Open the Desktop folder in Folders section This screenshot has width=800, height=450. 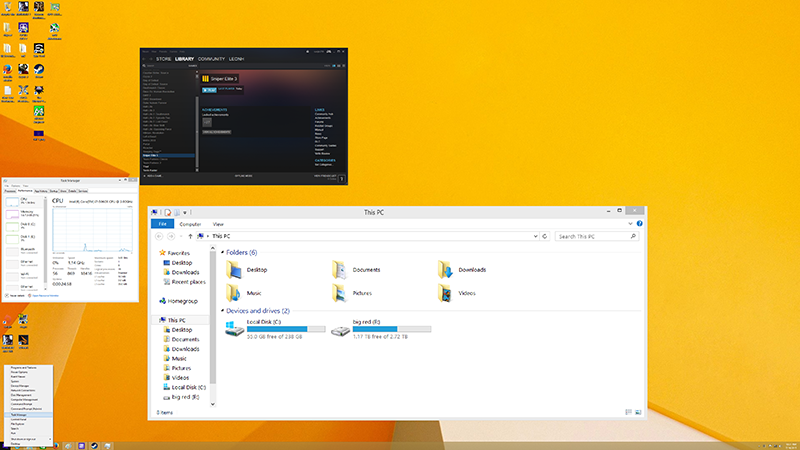pos(235,270)
